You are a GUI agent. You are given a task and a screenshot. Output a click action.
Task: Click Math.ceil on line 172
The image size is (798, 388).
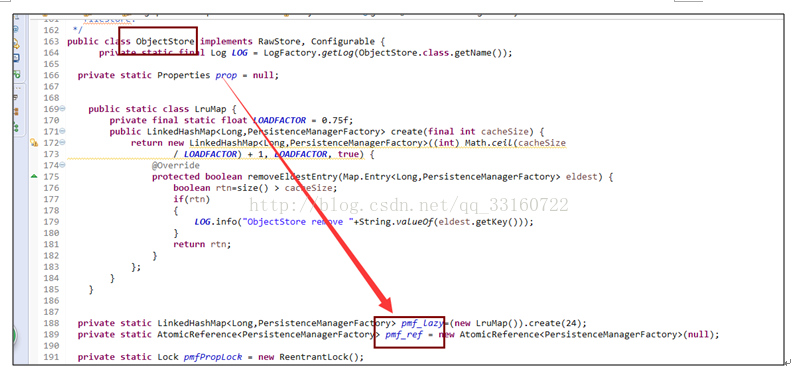tap(489, 143)
